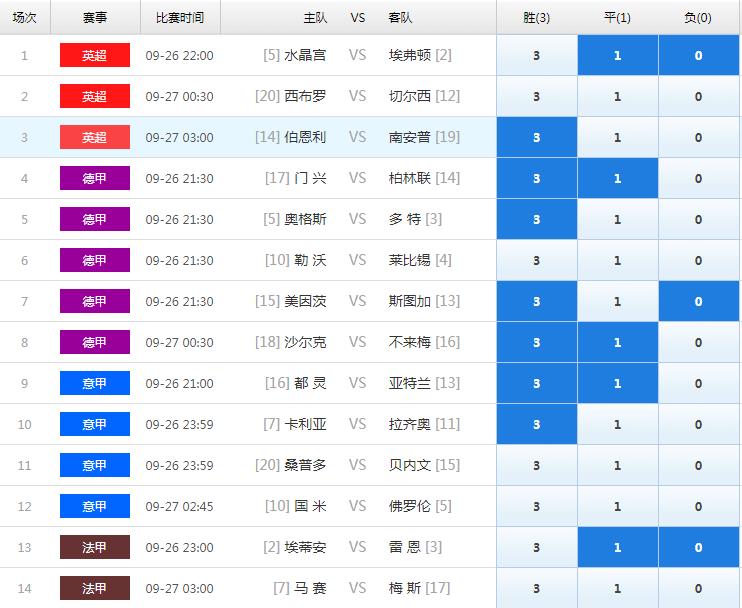This screenshot has height=608, width=742.
Task: Select draw (1) for match 2 西布罗 vs 切尔西
Action: (x=618, y=97)
